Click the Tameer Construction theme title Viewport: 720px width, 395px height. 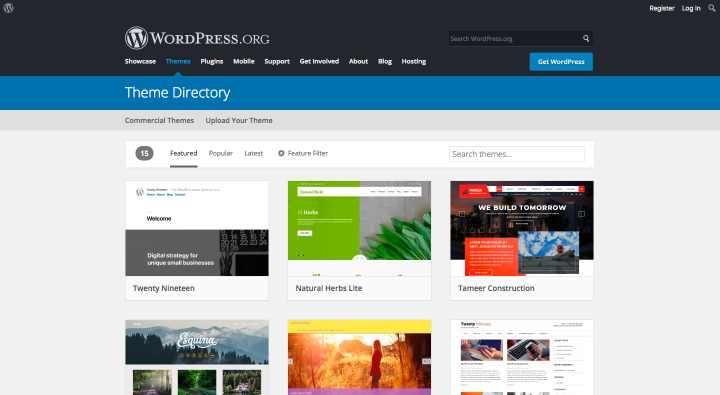click(496, 288)
